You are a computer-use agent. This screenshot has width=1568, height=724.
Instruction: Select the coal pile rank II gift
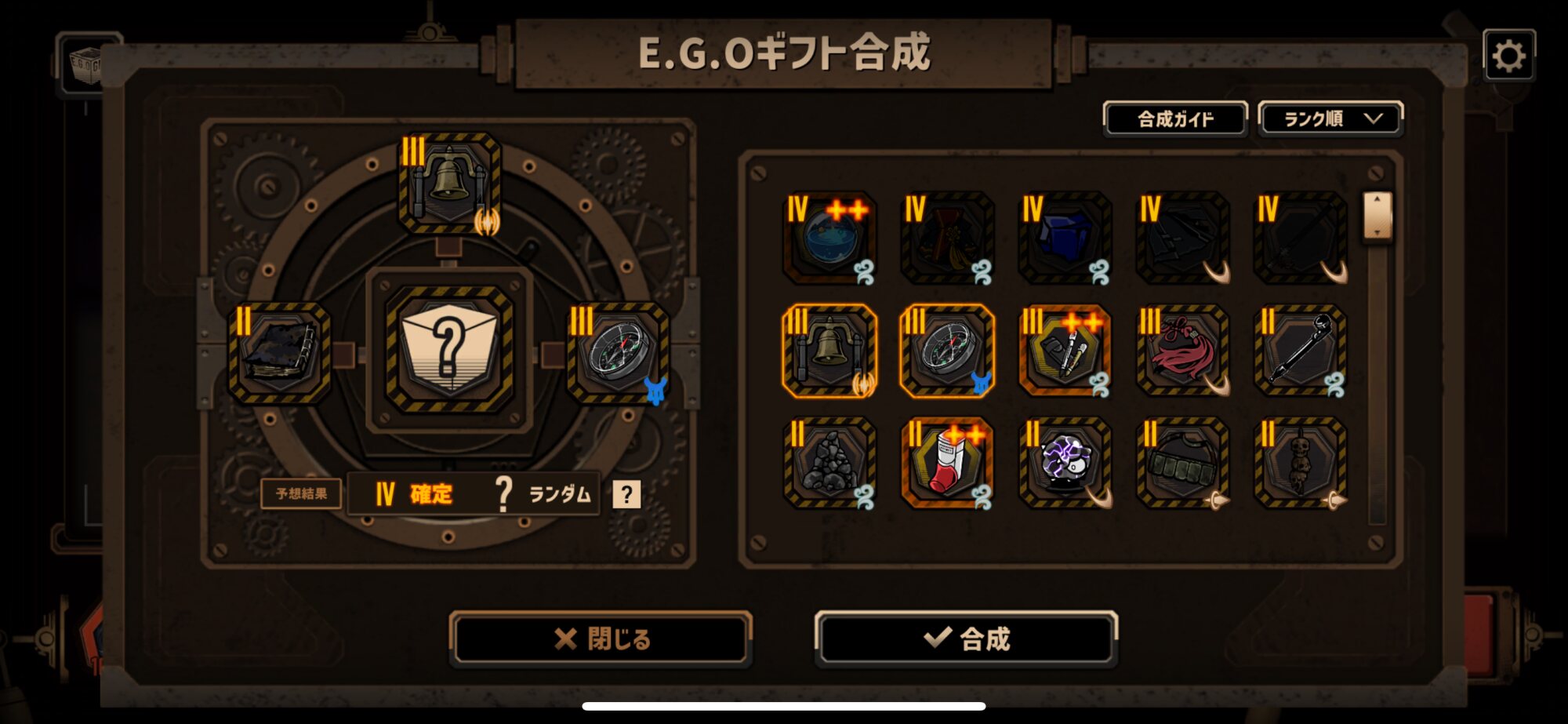click(x=829, y=463)
